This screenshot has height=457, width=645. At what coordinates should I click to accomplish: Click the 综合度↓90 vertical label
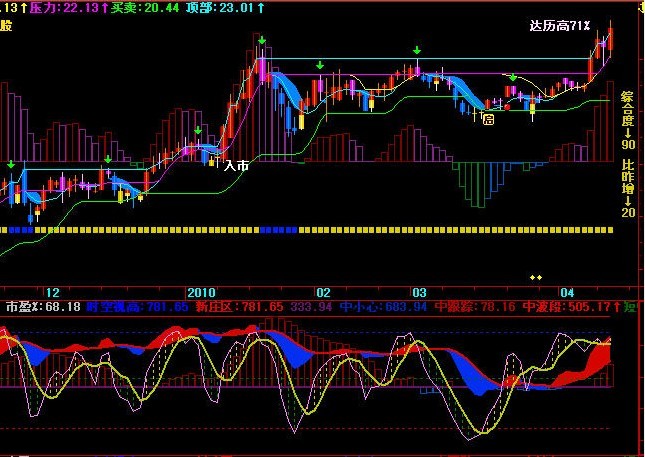[x=628, y=121]
